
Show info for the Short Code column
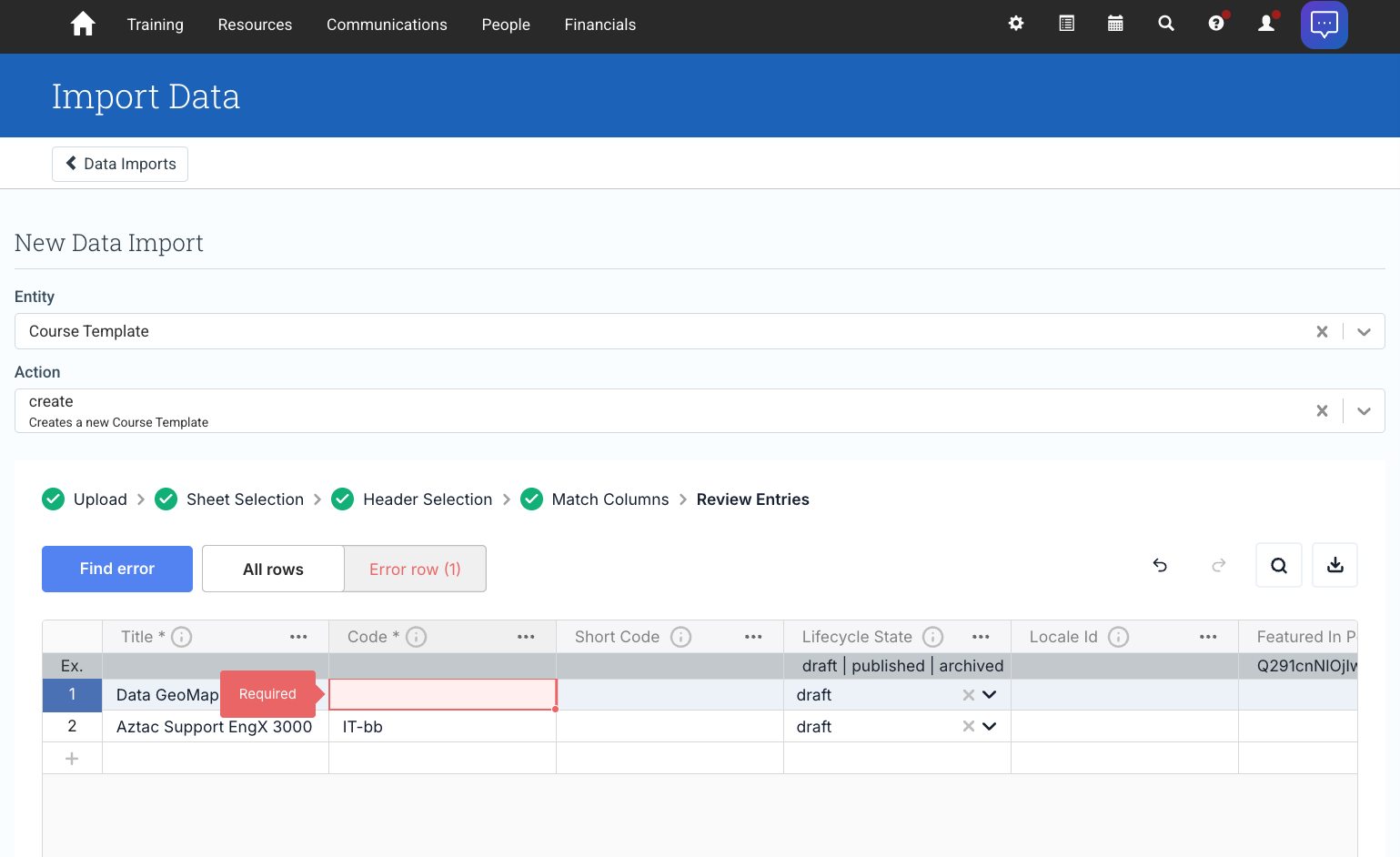[x=681, y=637]
